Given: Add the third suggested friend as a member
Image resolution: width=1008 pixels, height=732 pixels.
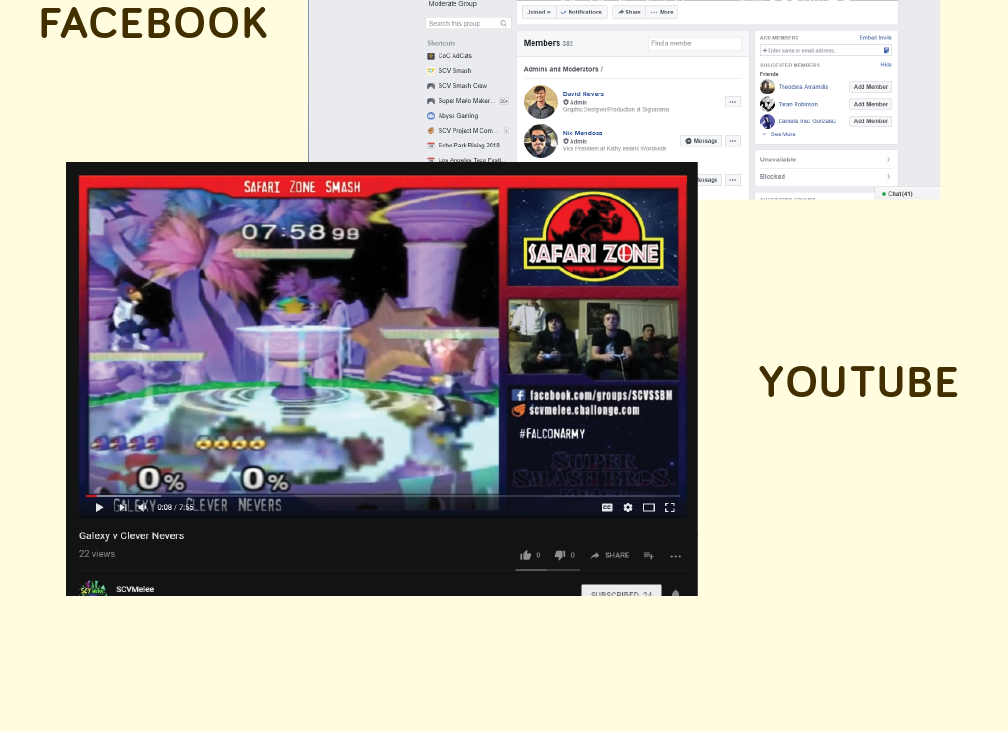Looking at the screenshot, I should tap(870, 121).
